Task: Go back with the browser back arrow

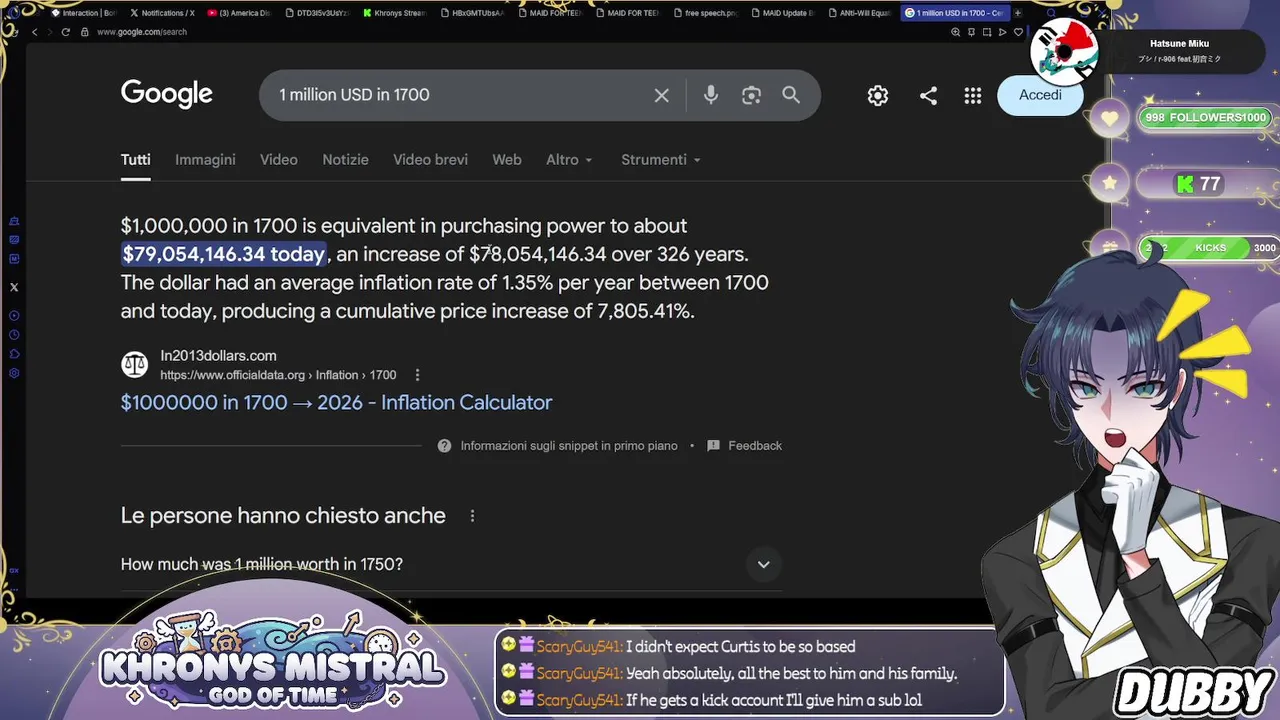Action: point(34,32)
